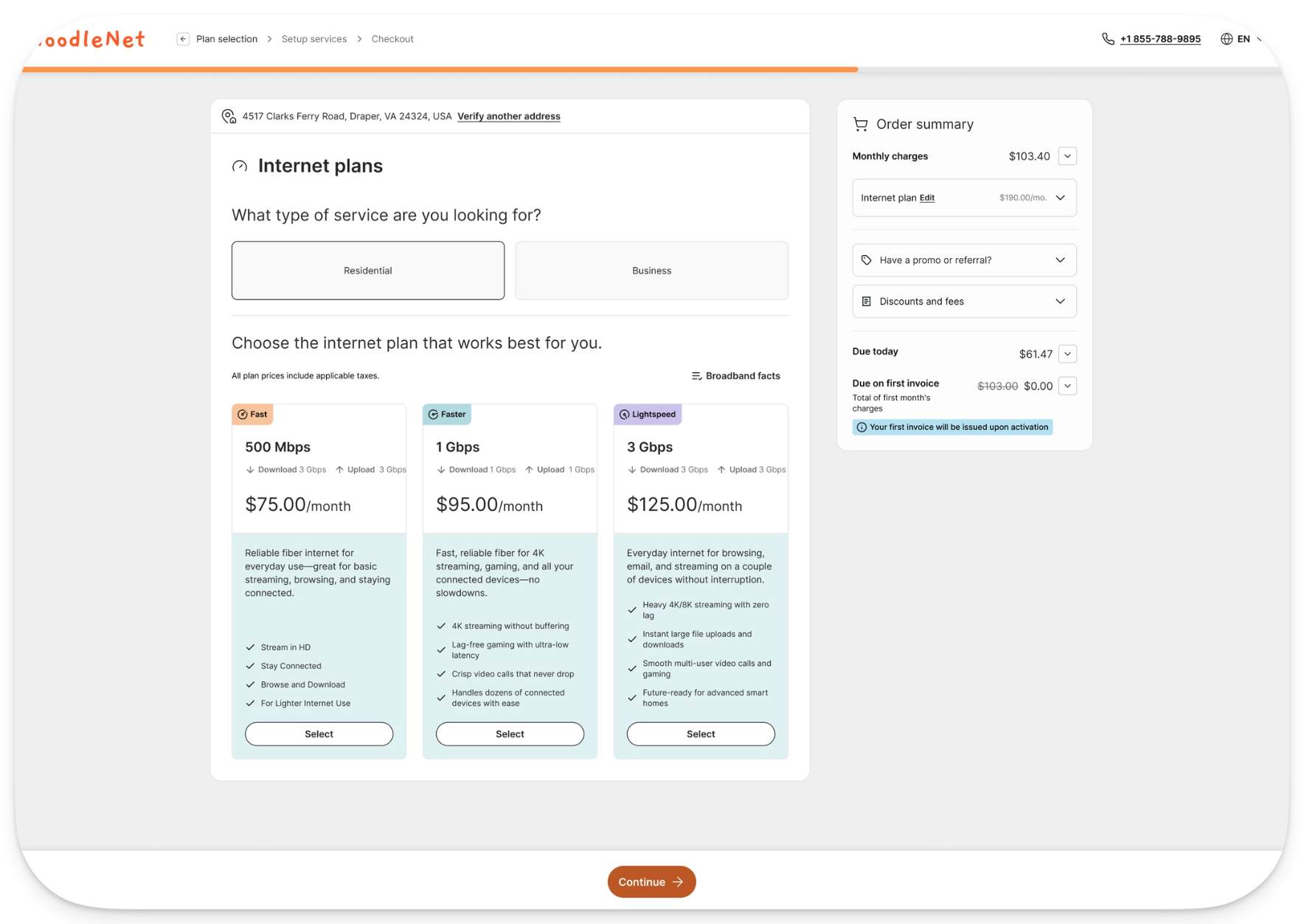Click the Lightspeed plan badge
This screenshot has height=924, width=1304.
click(x=648, y=414)
